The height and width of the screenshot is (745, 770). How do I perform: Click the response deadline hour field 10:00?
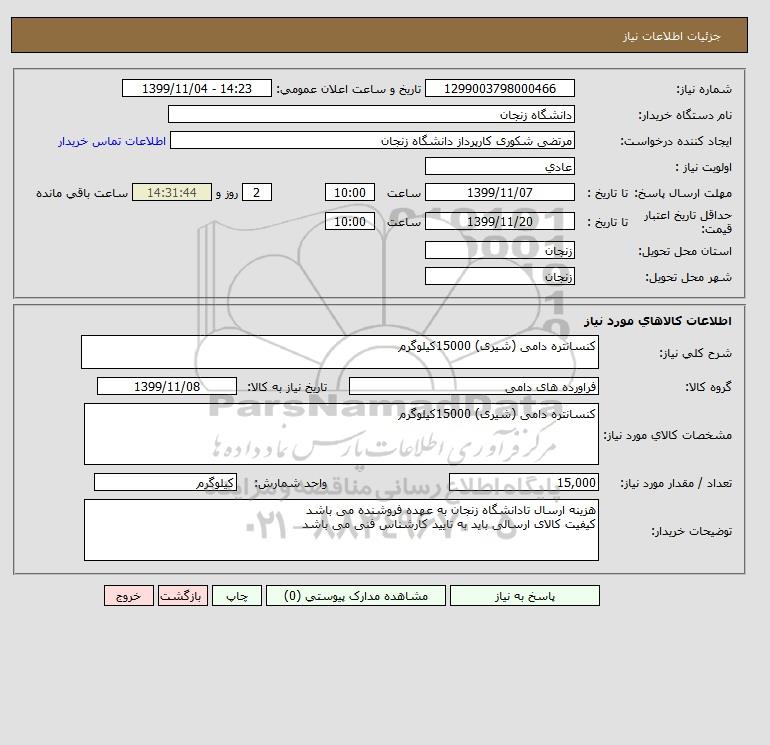tap(350, 193)
